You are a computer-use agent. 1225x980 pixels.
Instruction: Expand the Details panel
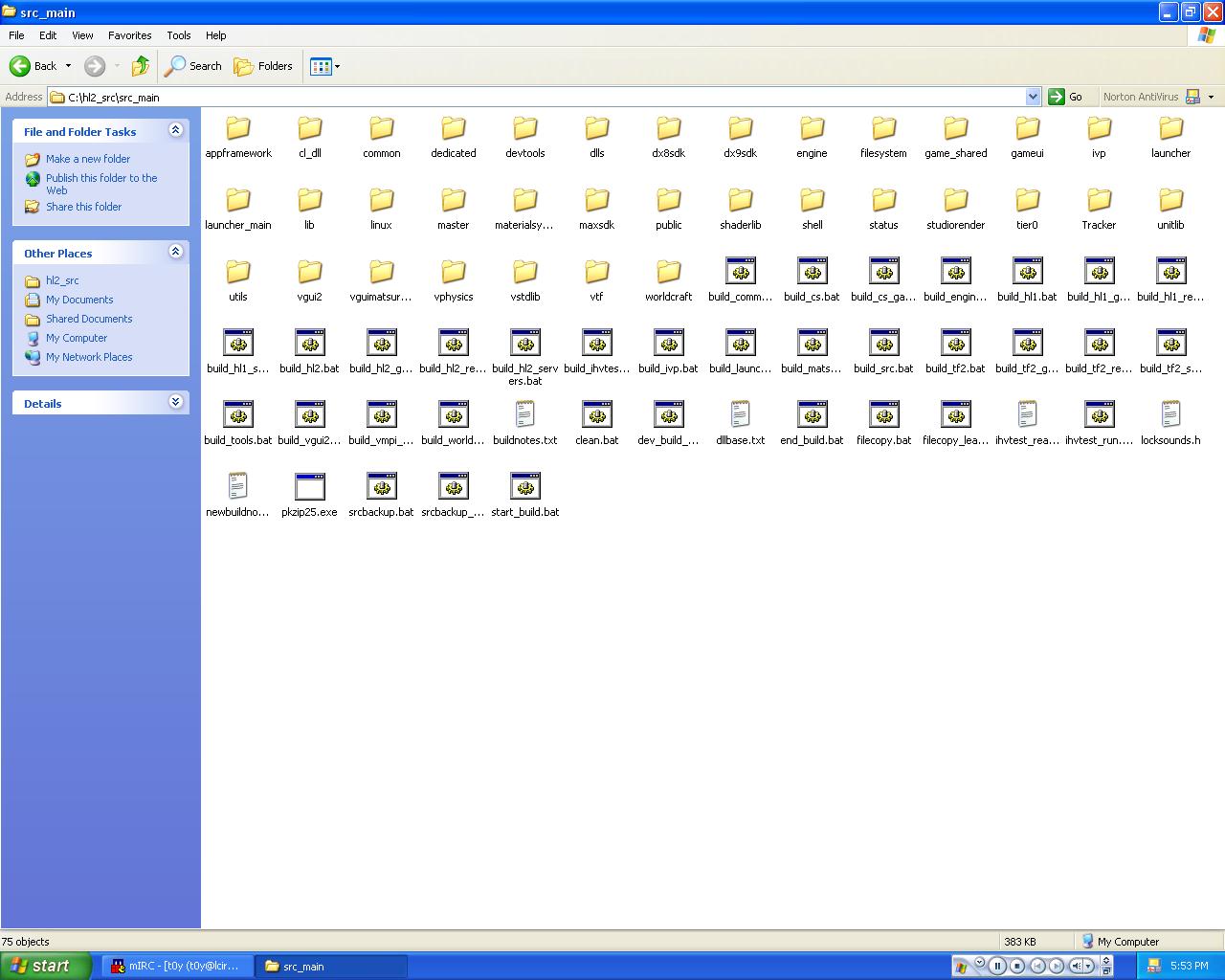[x=175, y=402]
